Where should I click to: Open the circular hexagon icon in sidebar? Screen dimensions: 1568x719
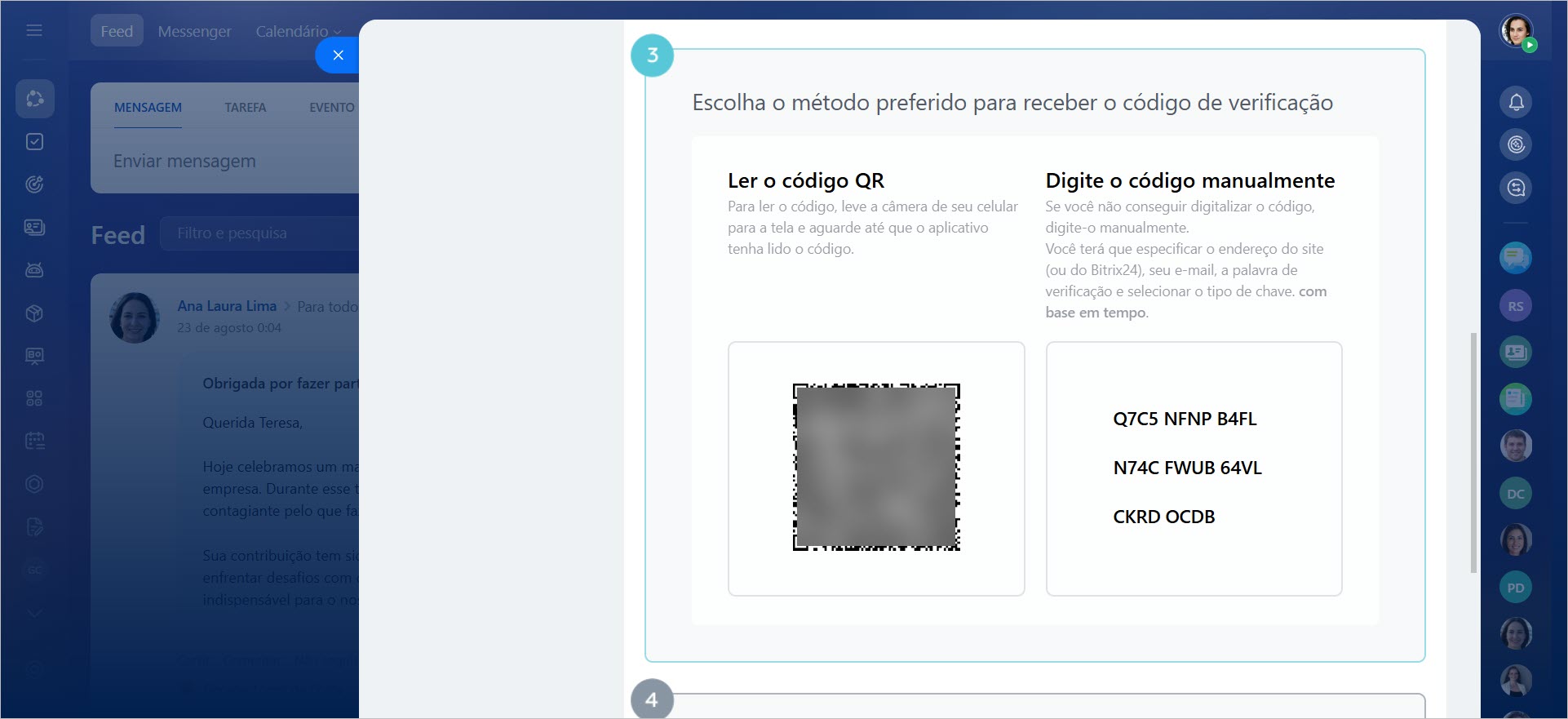pos(34,484)
